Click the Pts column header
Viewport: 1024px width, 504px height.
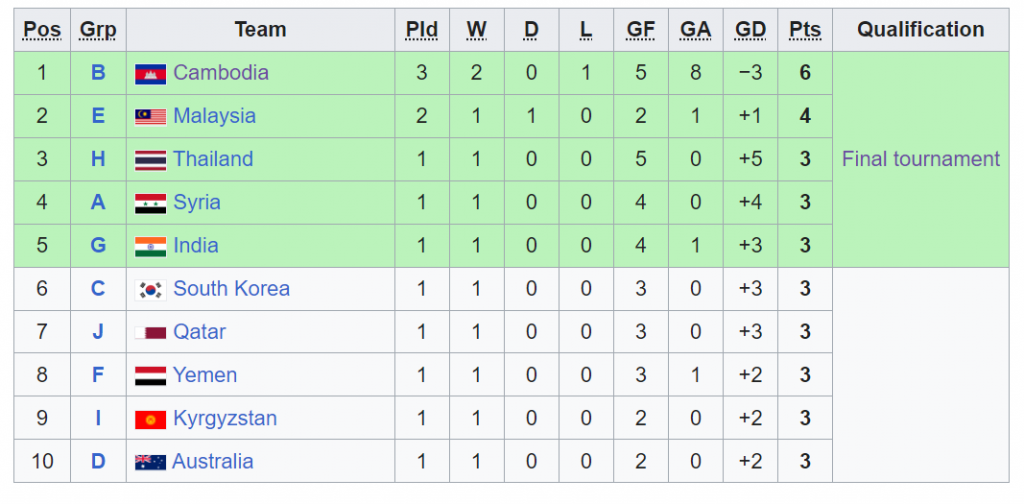pos(805,30)
